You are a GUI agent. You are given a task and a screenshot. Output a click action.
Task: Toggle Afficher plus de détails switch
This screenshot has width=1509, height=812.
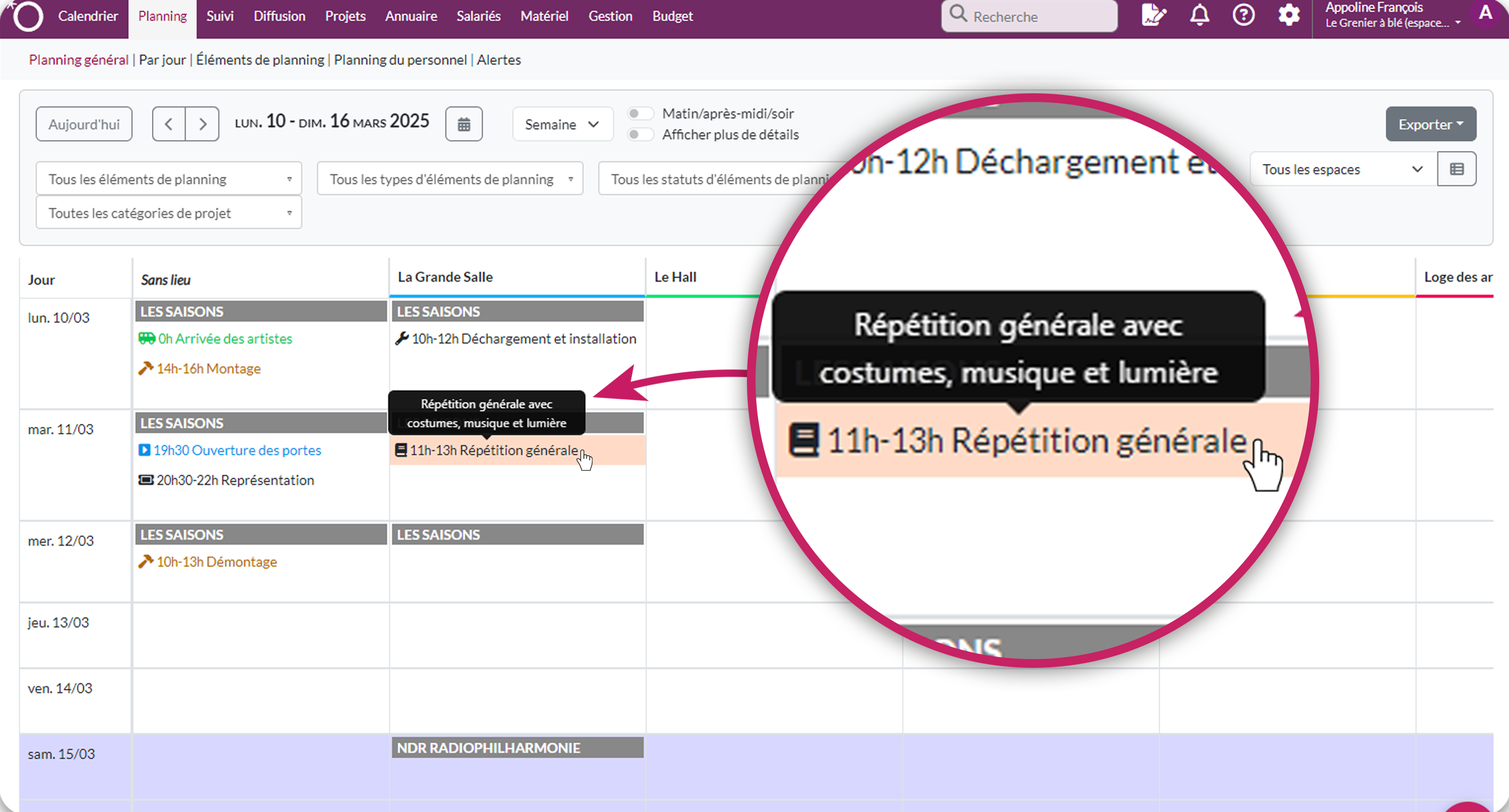(x=640, y=134)
